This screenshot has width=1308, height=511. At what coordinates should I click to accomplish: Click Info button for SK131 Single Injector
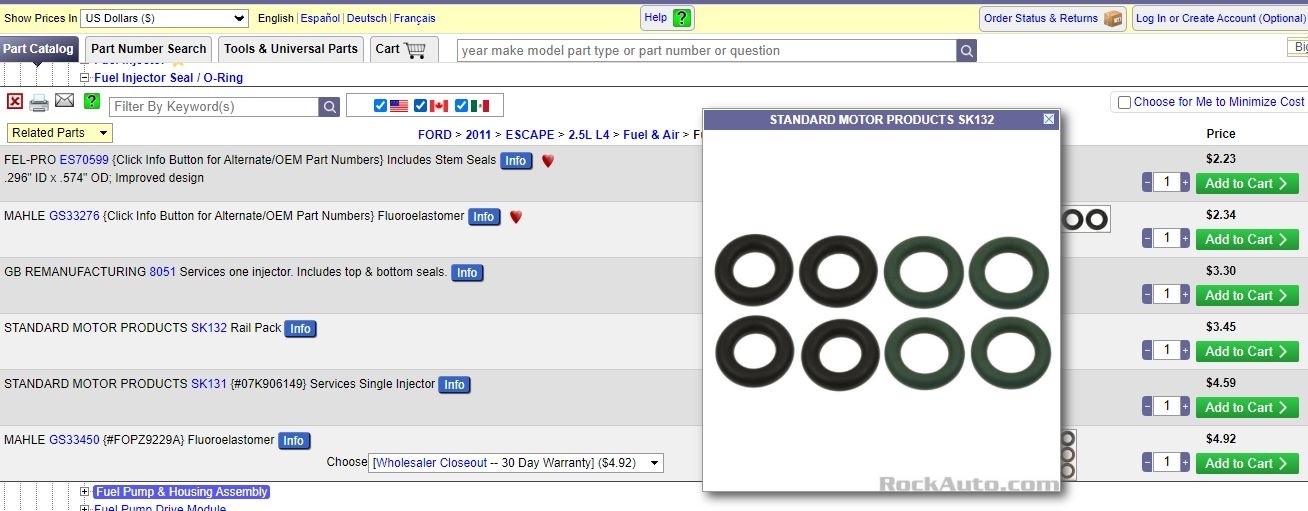click(x=454, y=385)
